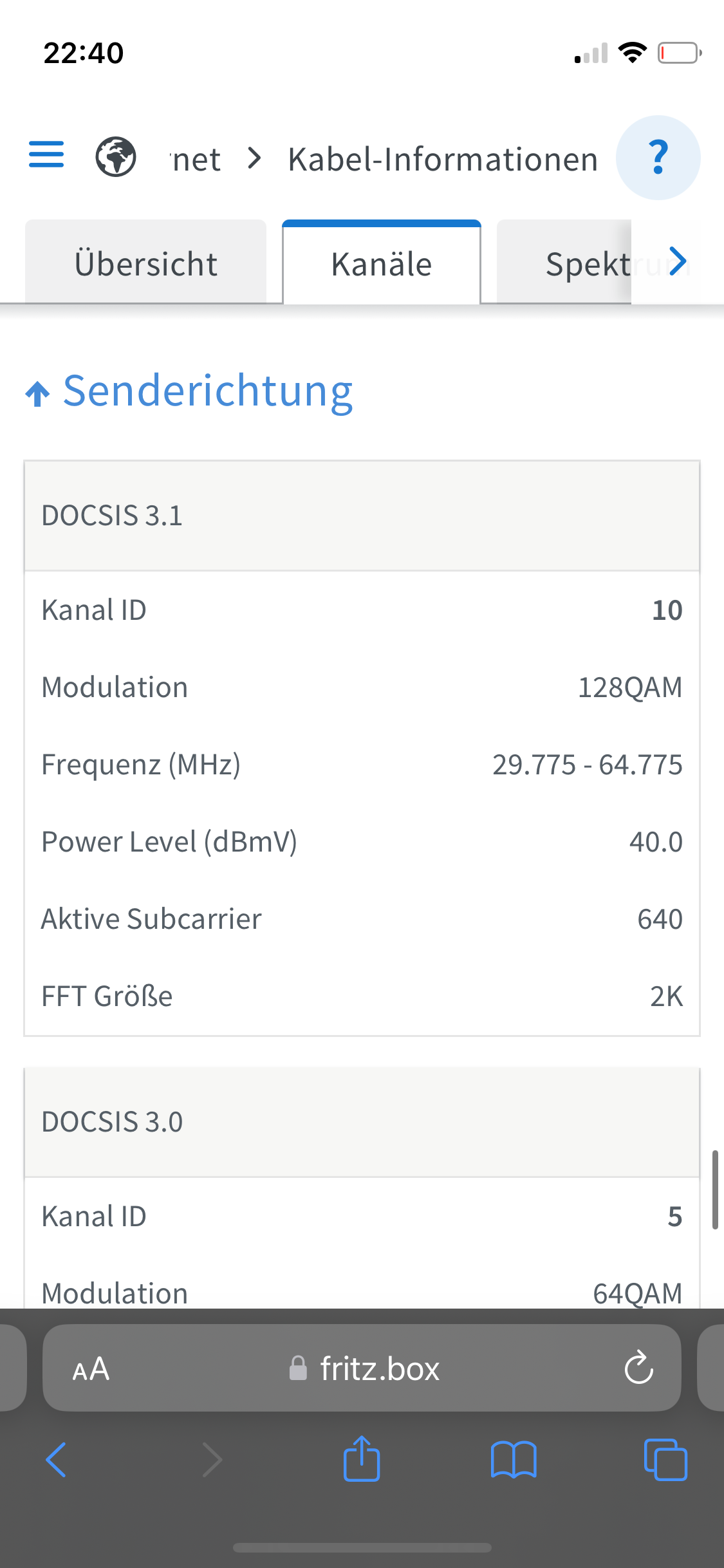Image resolution: width=724 pixels, height=1568 pixels.
Task: Tap the globe Internet icon
Action: [x=116, y=156]
